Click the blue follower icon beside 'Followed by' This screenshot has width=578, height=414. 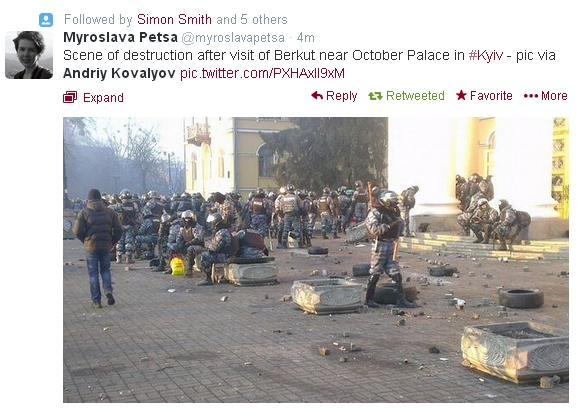pos(46,20)
